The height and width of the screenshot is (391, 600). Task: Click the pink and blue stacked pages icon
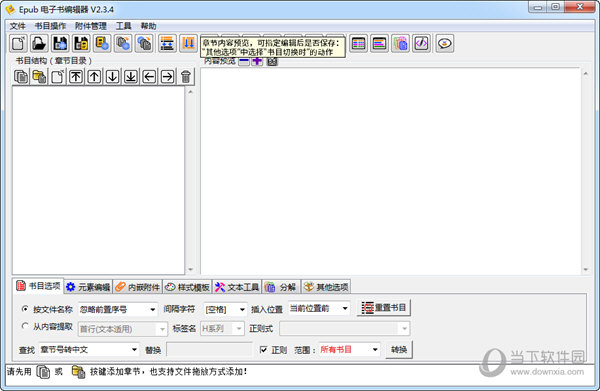(400, 43)
